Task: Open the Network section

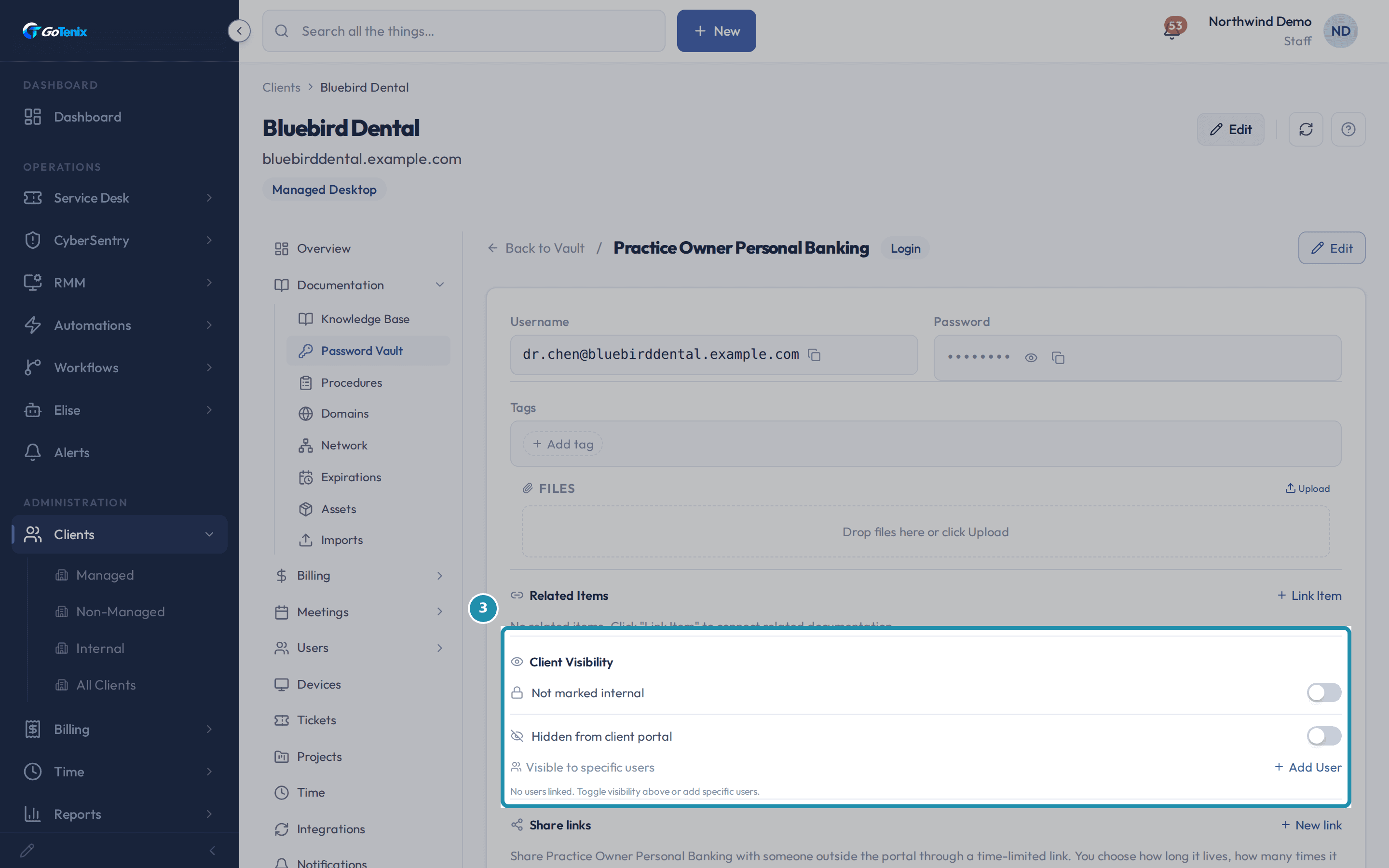Action: (x=368, y=445)
